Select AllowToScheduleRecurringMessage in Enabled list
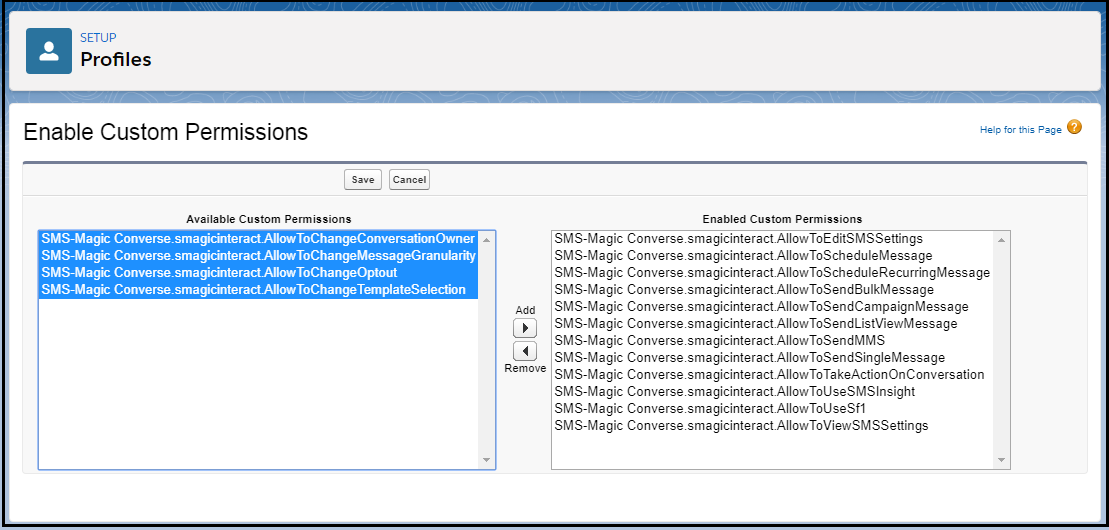The image size is (1109, 530). [x=772, y=272]
